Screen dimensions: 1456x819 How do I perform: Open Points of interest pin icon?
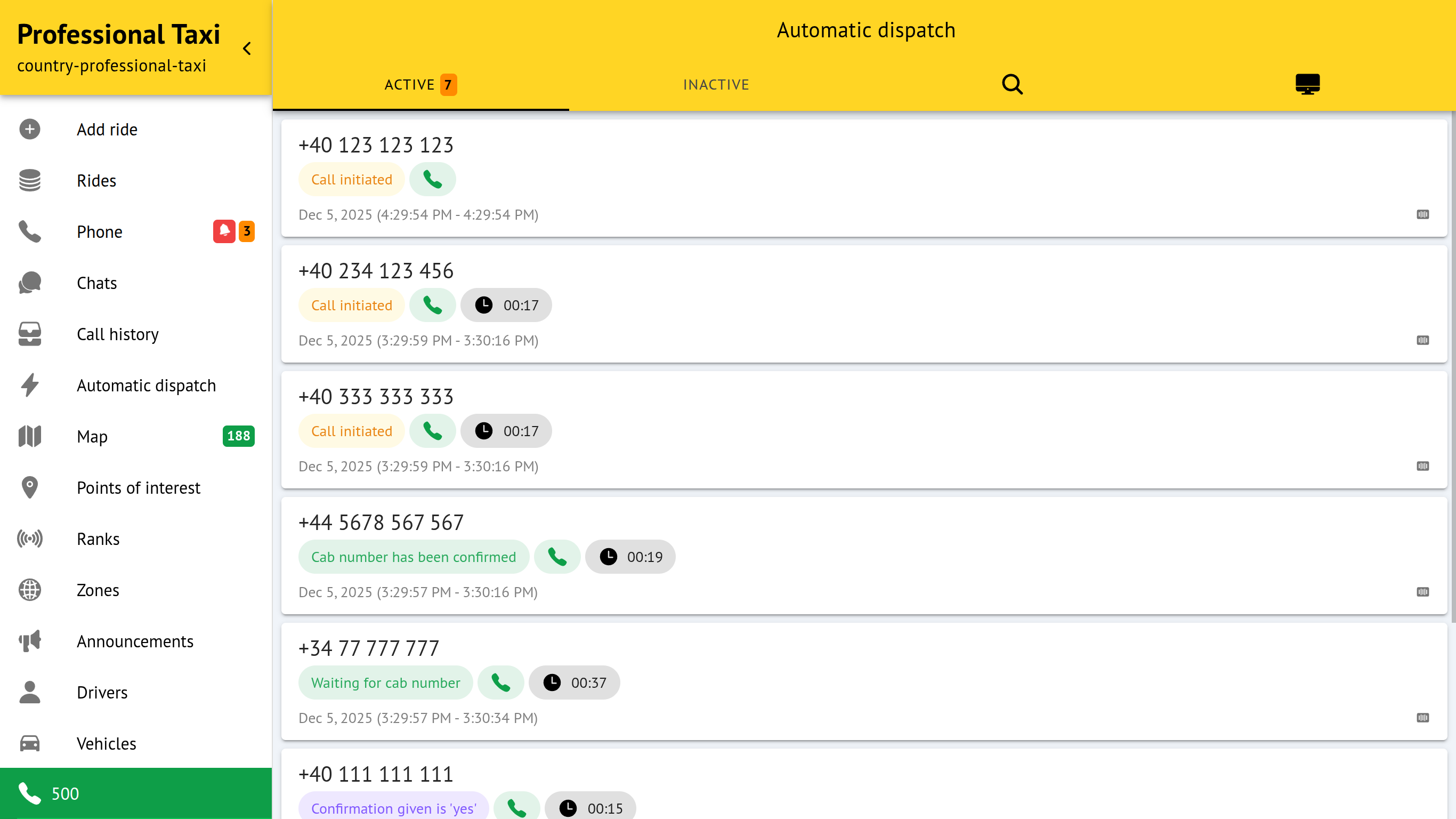click(29, 487)
